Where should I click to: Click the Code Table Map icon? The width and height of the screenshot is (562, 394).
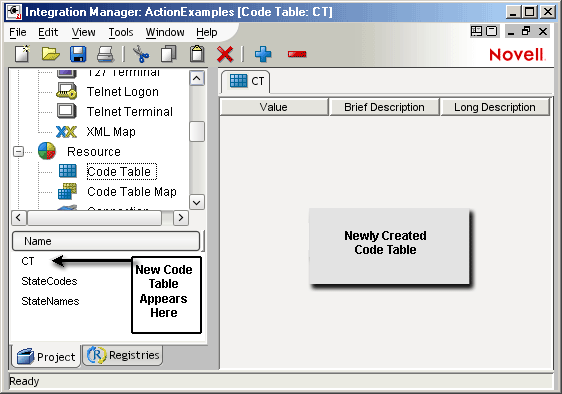click(x=67, y=191)
